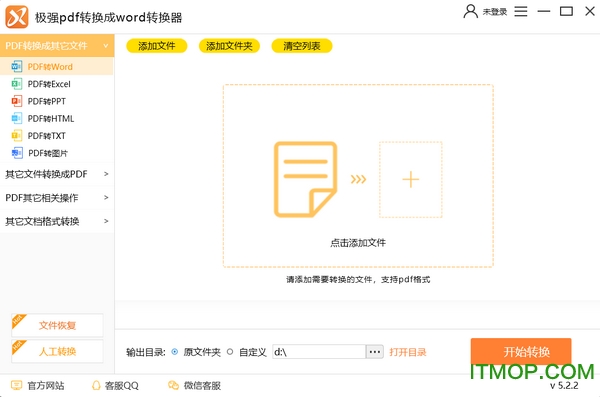Collapse the PDF转换成其它文件 section arrow

[106, 46]
